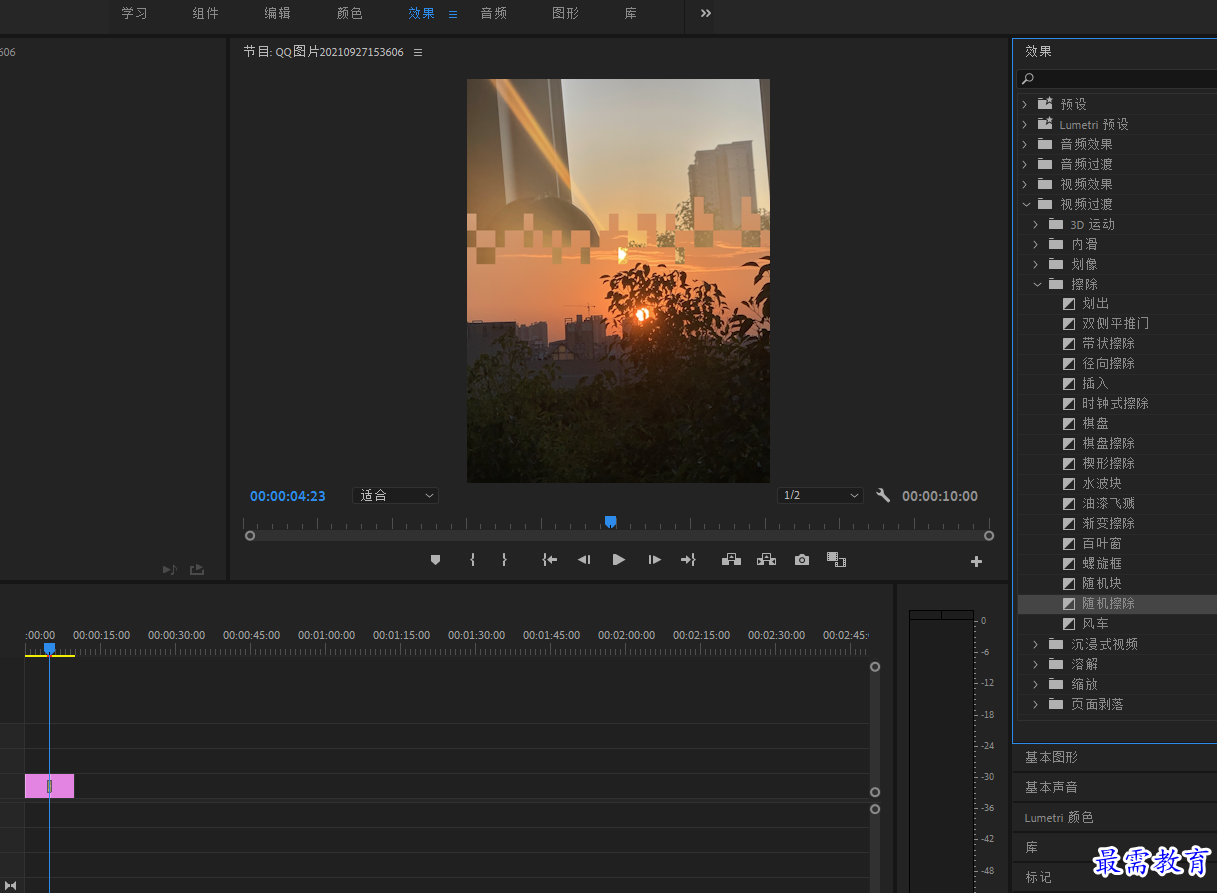Mark Out point with closing brace icon
1217x893 pixels.
(x=504, y=560)
